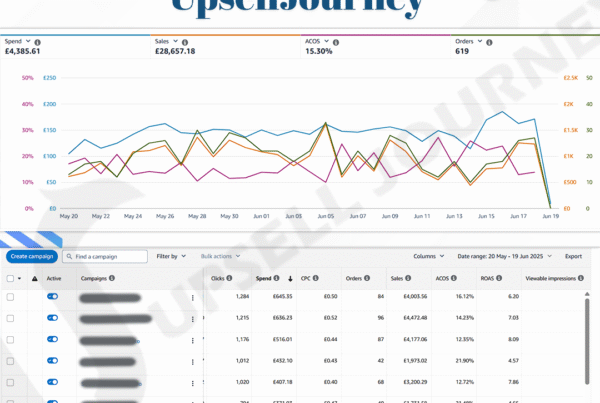Open the Date range 20 May - 19 Jun dropdown
This screenshot has width=600, height=403.
[x=504, y=256]
